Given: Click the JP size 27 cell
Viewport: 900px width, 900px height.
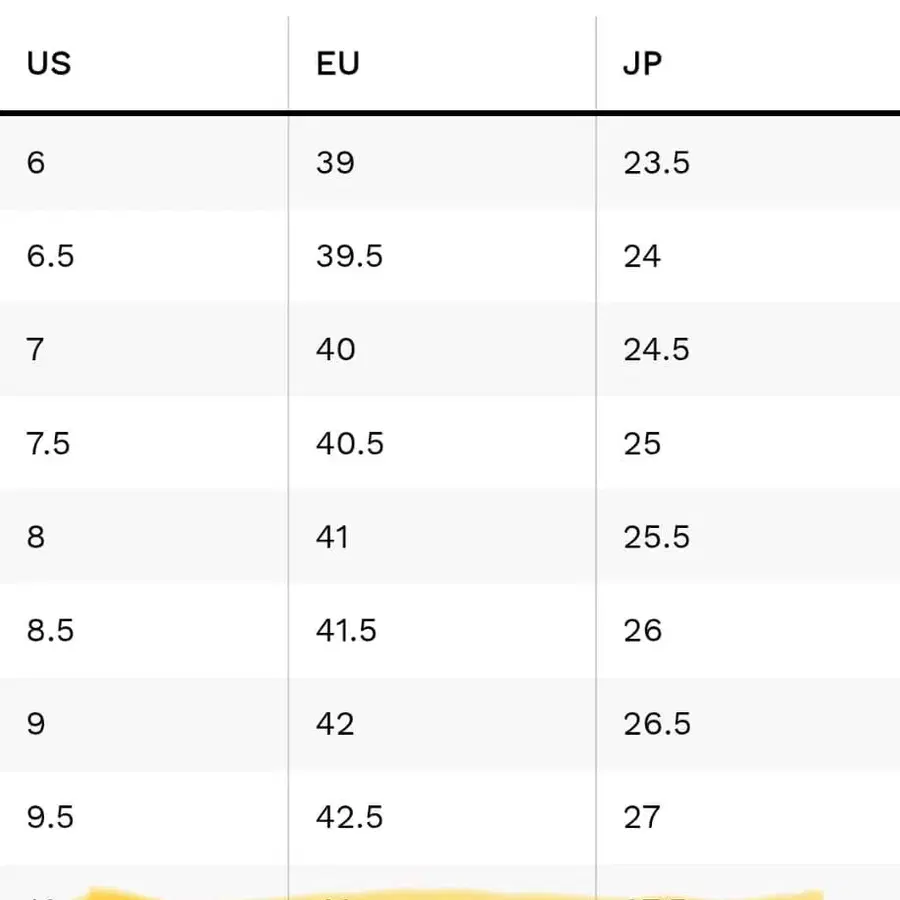Looking at the screenshot, I should [642, 817].
